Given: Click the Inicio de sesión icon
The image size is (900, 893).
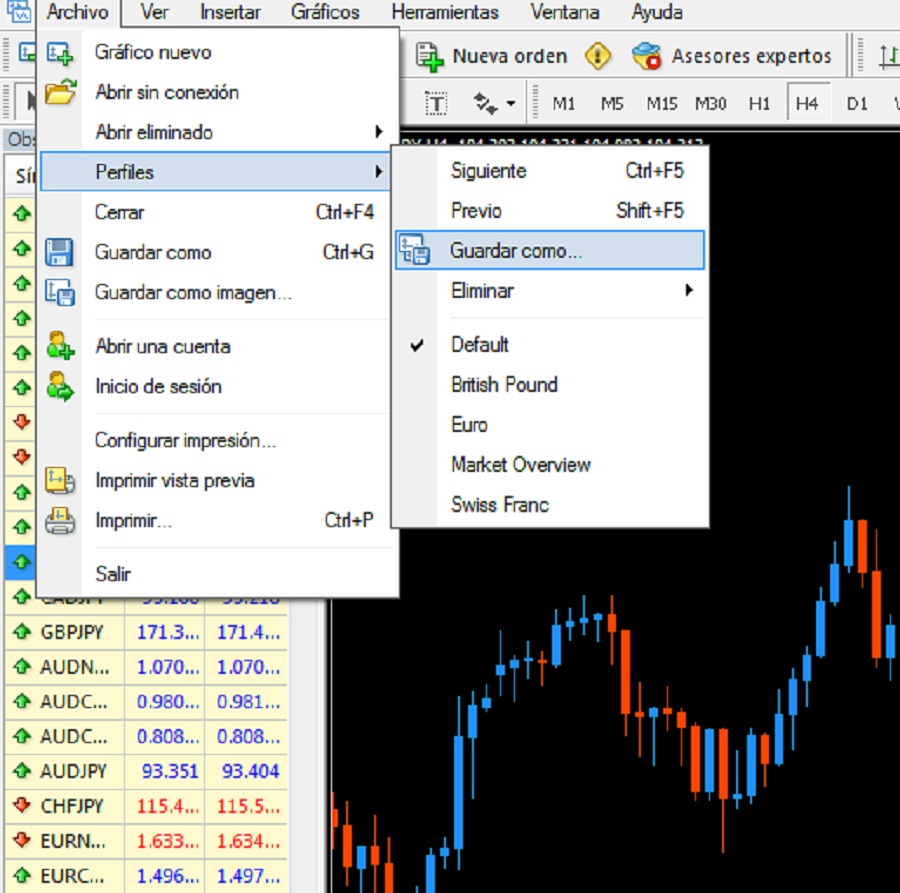Looking at the screenshot, I should pos(60,387).
